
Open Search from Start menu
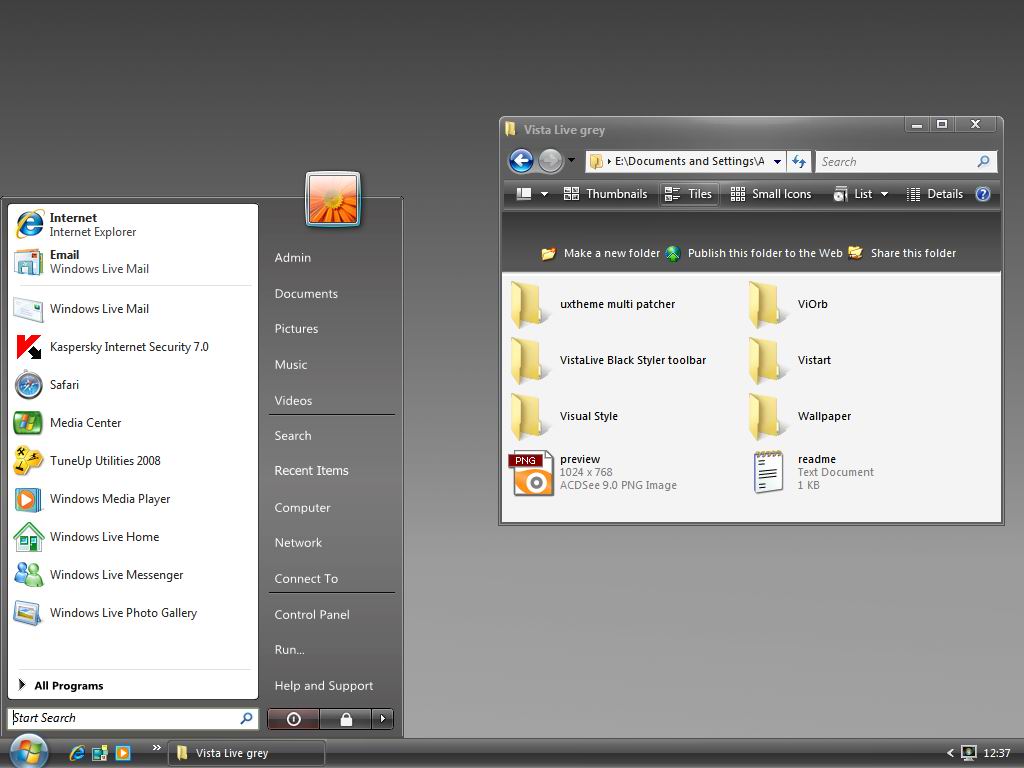point(293,436)
